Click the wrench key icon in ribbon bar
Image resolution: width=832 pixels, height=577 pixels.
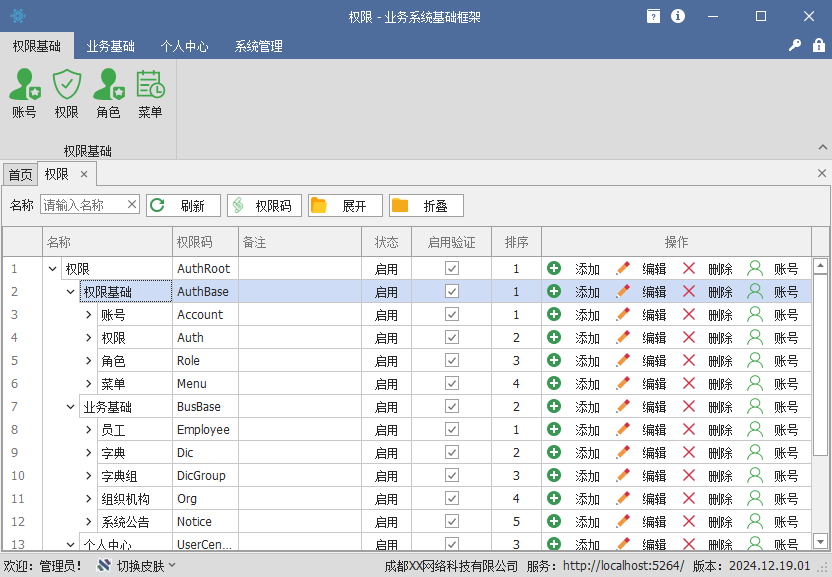(795, 46)
